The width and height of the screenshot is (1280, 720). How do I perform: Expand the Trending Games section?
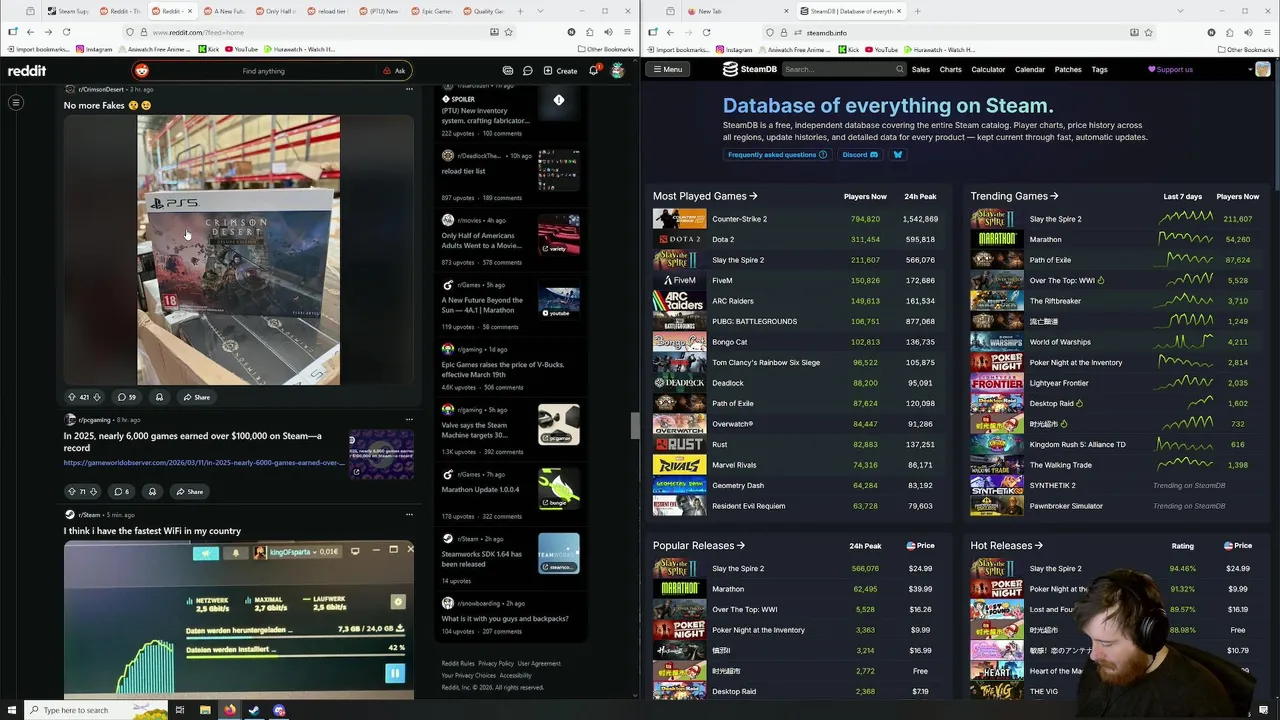(x=1014, y=196)
